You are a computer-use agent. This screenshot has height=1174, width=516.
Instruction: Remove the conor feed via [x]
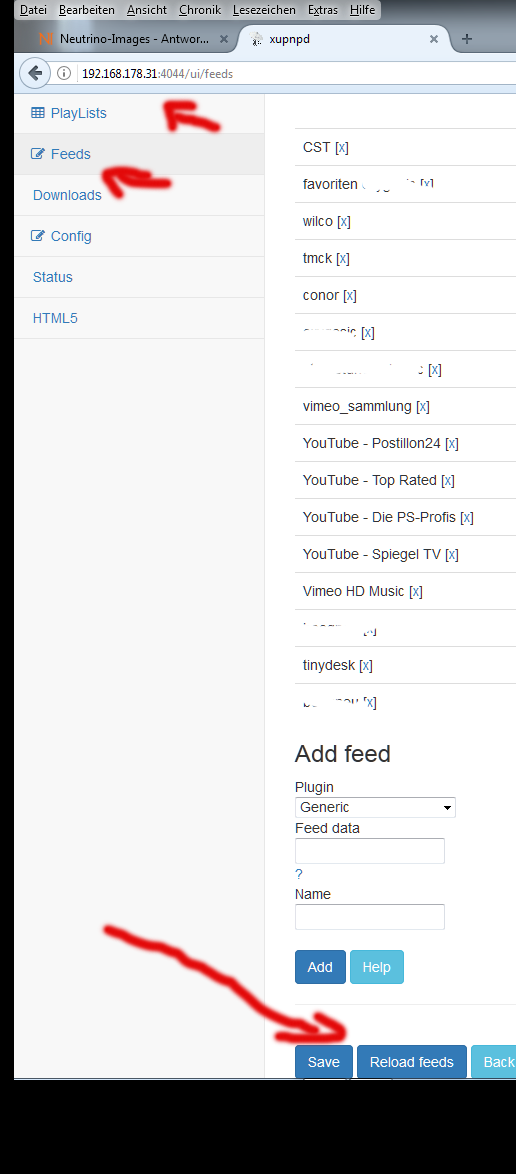point(350,295)
